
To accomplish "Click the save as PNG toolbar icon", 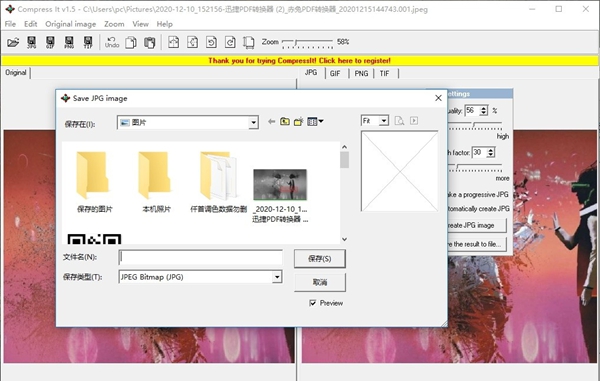I will tap(69, 42).
